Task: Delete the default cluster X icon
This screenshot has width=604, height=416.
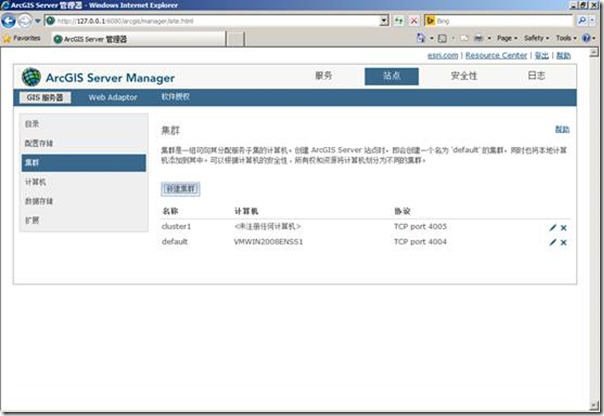Action: tap(564, 242)
